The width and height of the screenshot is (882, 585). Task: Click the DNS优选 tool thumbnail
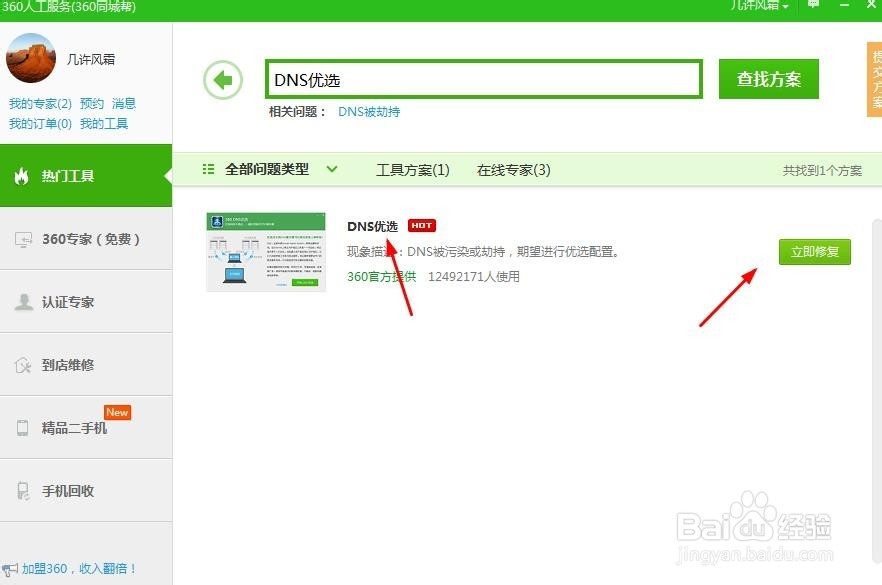coord(266,251)
